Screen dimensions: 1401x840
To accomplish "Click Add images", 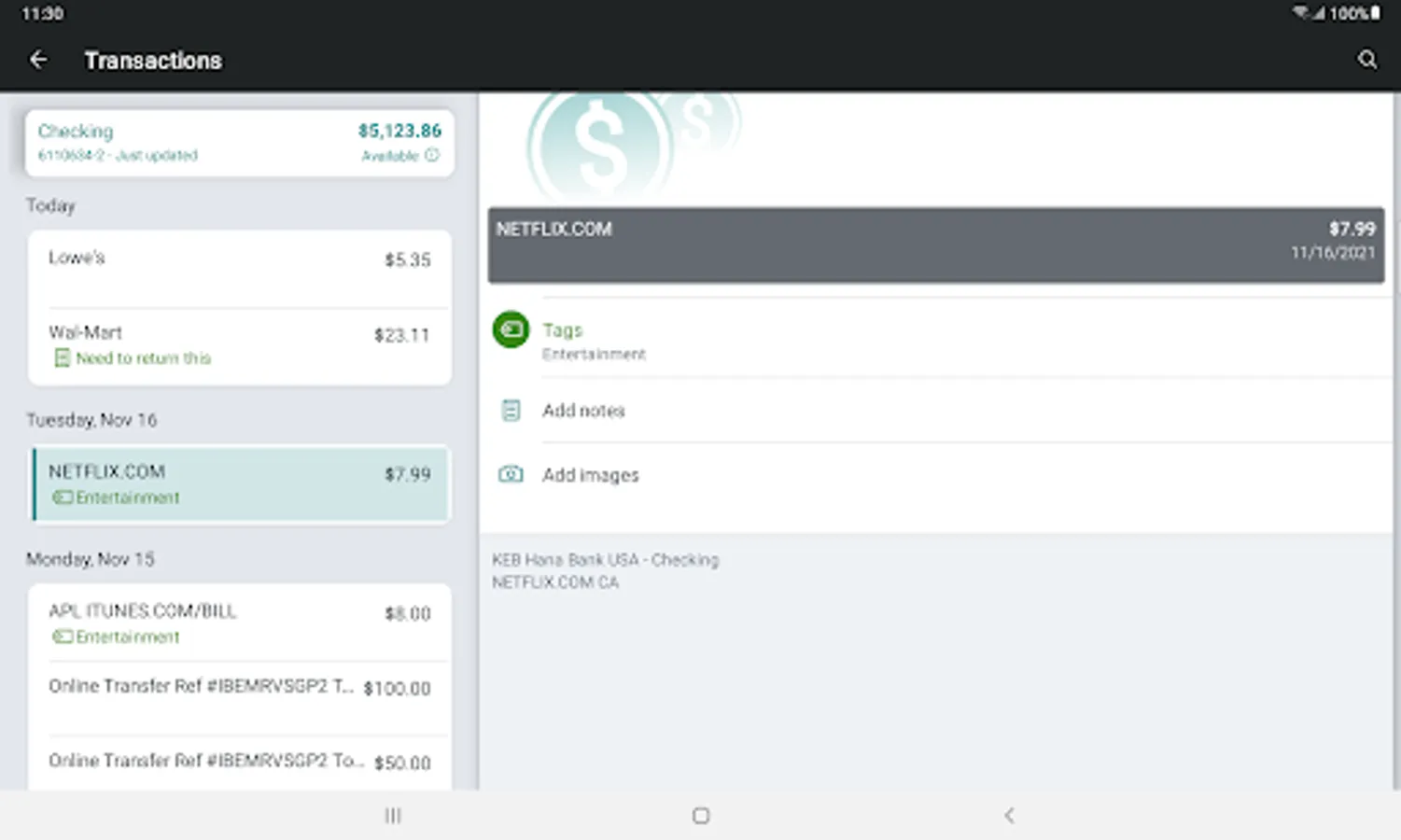I will [x=936, y=474].
